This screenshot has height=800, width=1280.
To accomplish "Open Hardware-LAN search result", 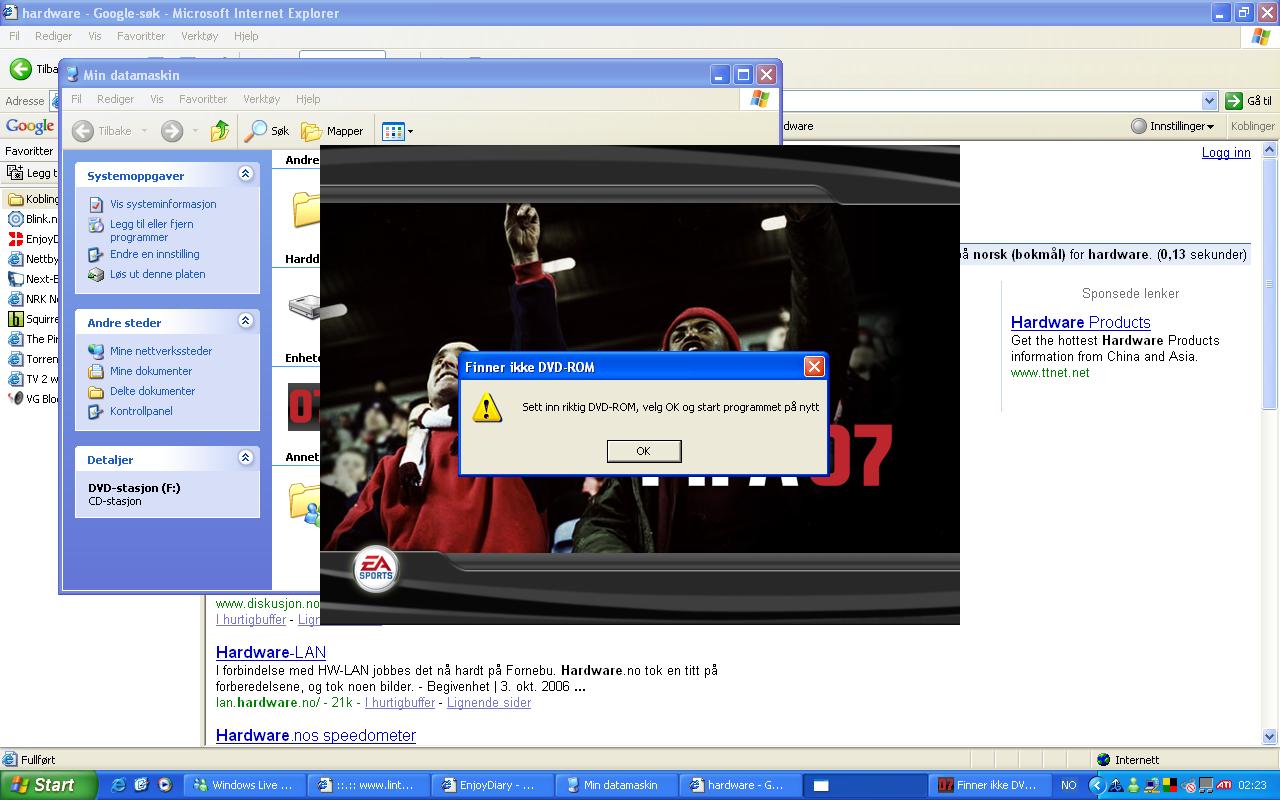I will pyautogui.click(x=271, y=652).
